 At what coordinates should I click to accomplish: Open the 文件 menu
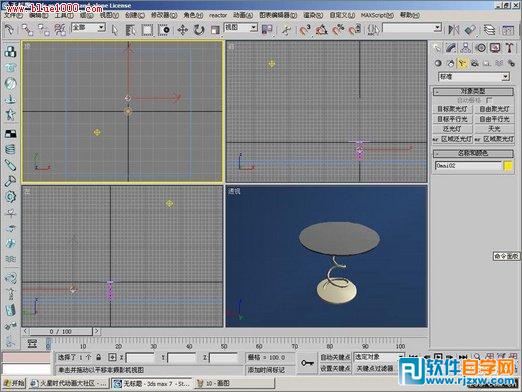click(x=13, y=15)
